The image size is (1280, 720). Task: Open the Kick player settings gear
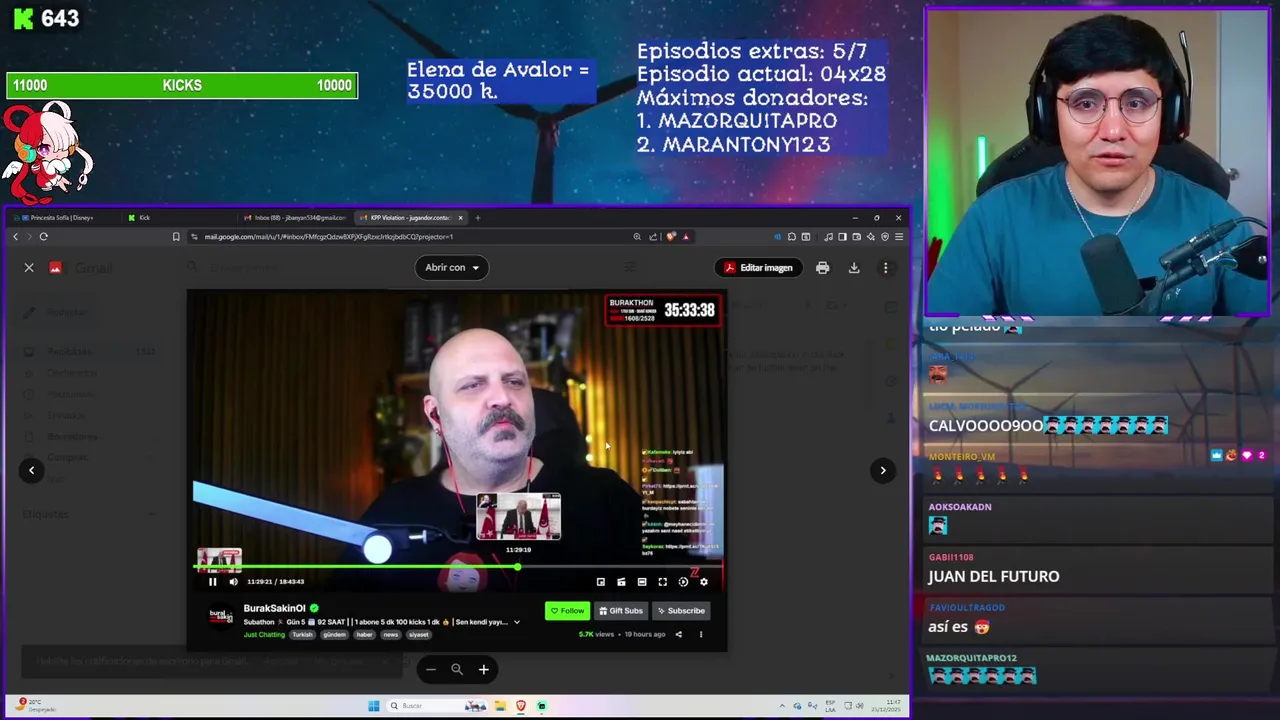(x=703, y=582)
